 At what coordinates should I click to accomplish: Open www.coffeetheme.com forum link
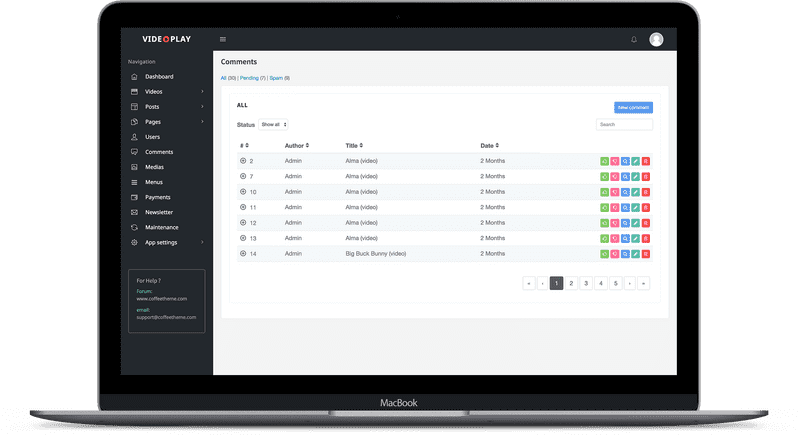[161, 299]
